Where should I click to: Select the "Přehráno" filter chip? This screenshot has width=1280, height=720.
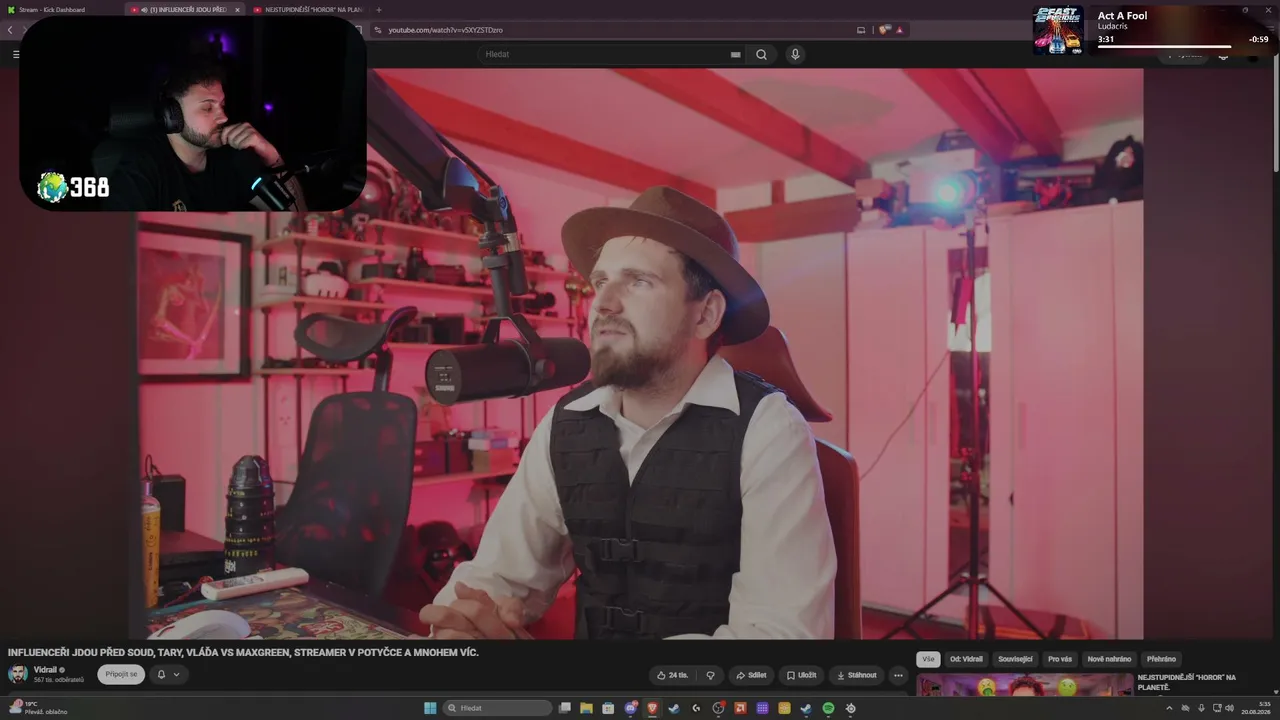click(1161, 659)
